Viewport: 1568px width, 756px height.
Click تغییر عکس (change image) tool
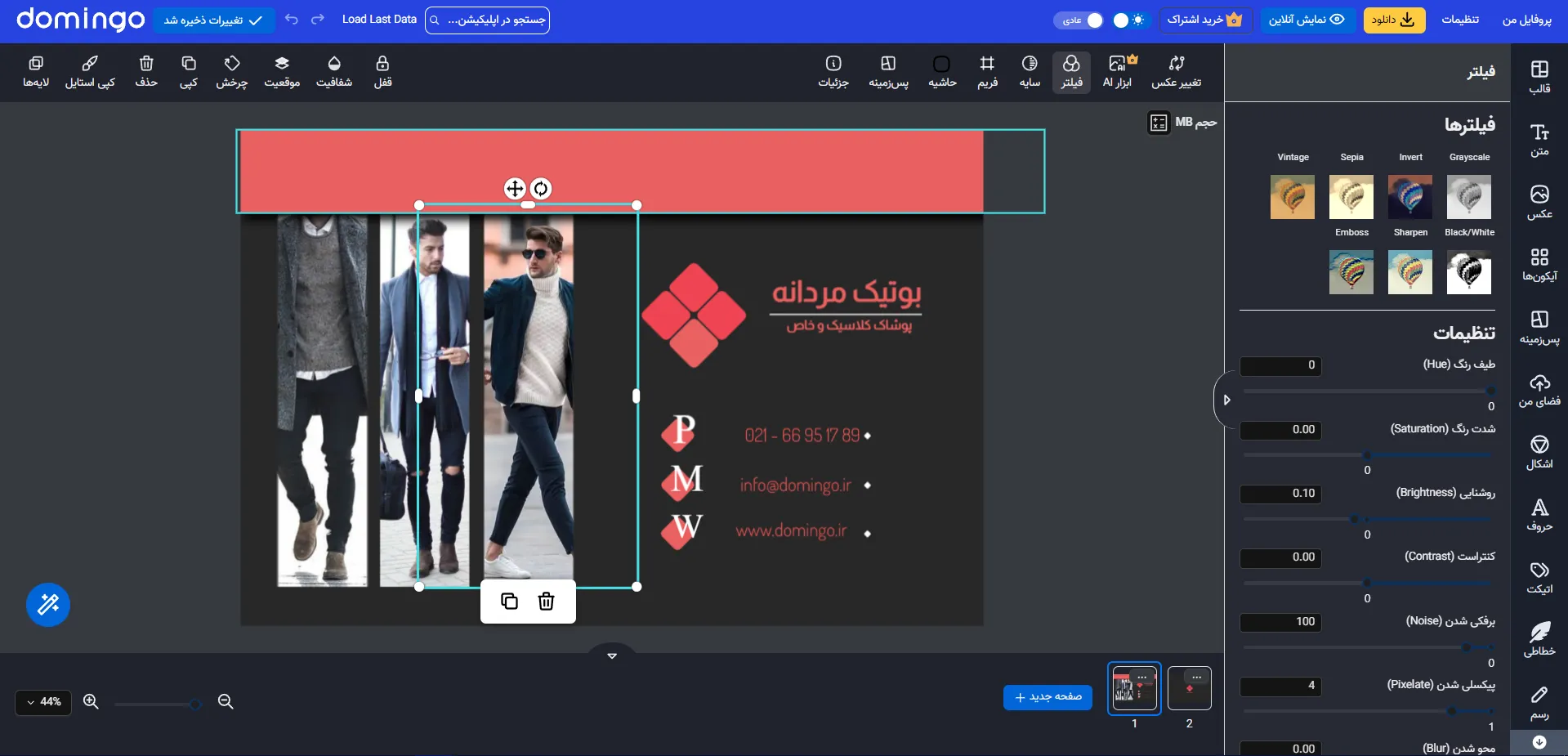tap(1177, 72)
